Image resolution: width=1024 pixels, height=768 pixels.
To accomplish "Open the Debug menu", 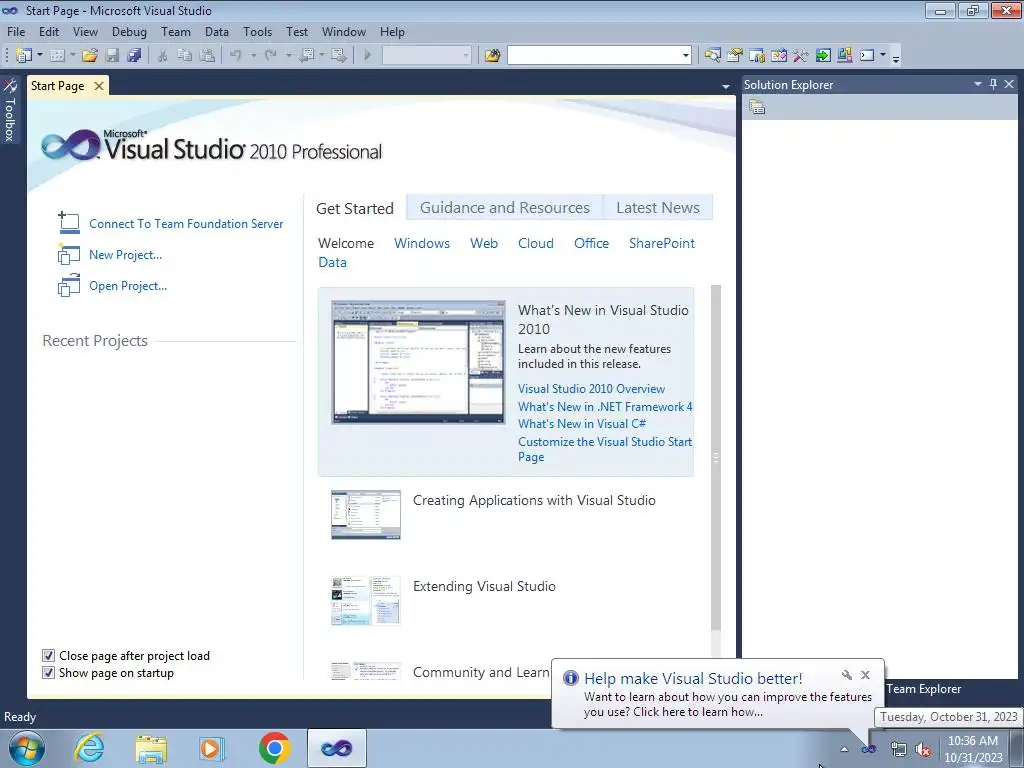I will [129, 32].
